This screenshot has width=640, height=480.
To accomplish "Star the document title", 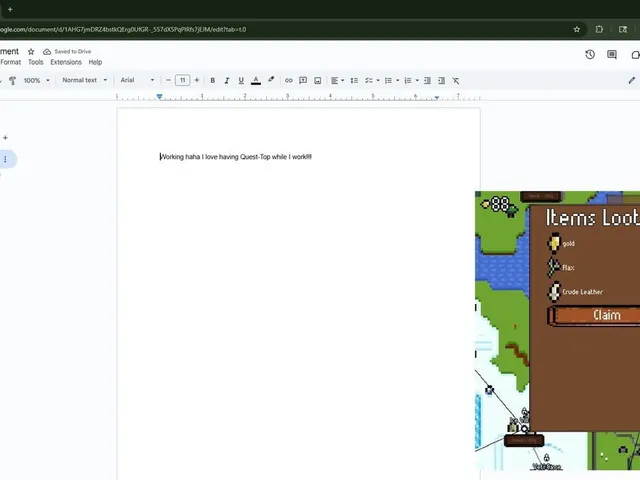I will tap(31, 51).
